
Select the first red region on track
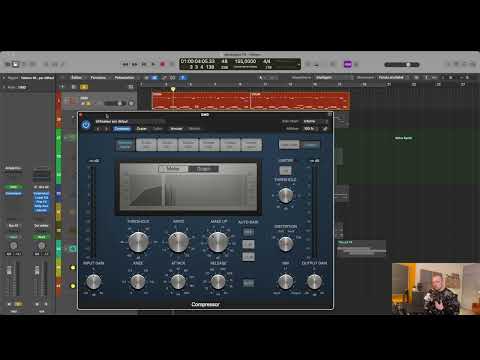(x=201, y=101)
